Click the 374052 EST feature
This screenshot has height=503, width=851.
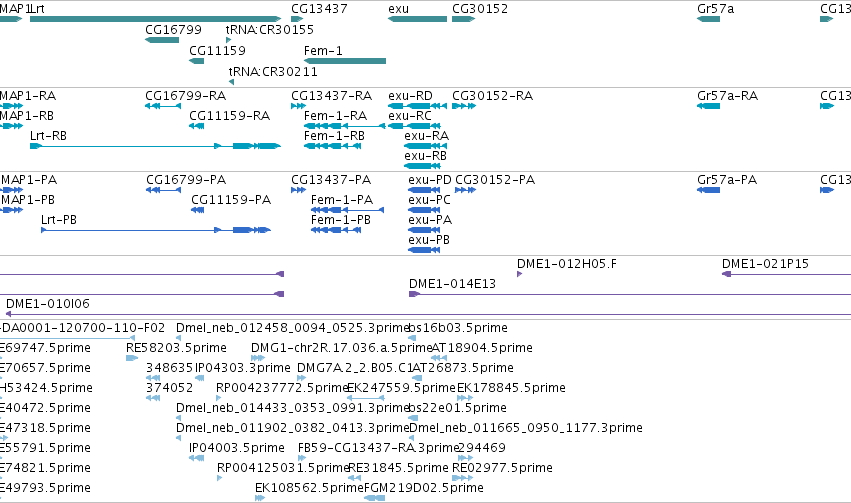tap(153, 398)
